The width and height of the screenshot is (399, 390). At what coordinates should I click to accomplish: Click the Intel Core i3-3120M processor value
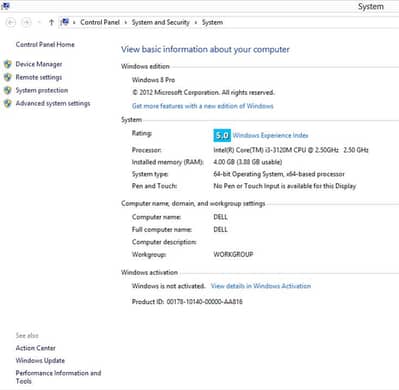(x=291, y=150)
